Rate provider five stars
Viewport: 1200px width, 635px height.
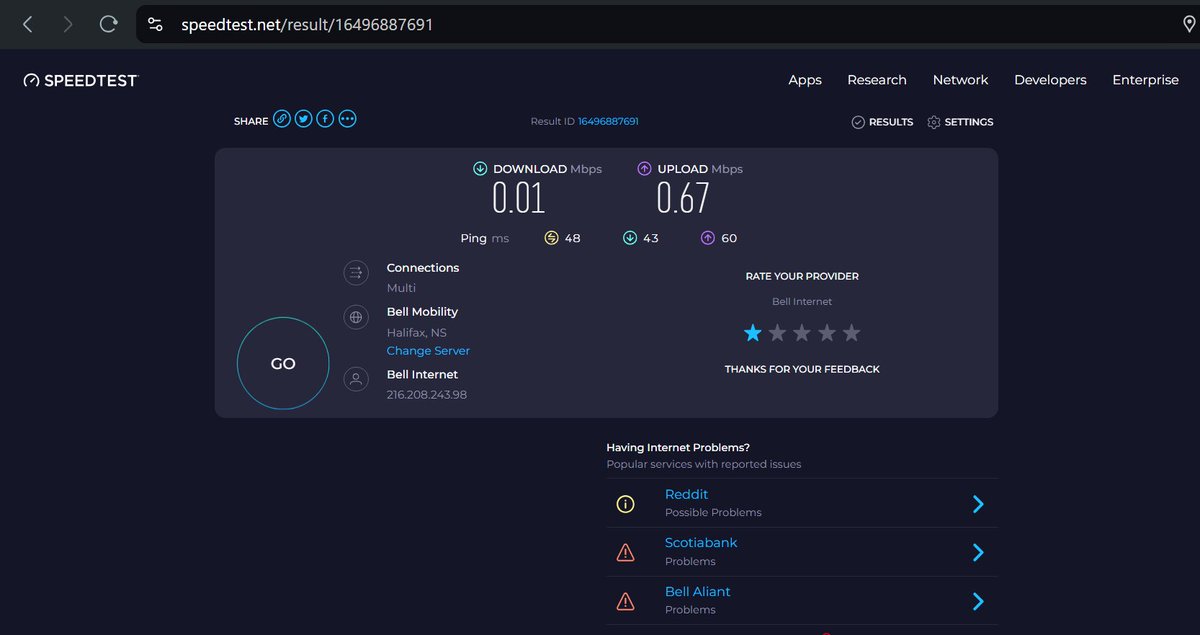(851, 333)
